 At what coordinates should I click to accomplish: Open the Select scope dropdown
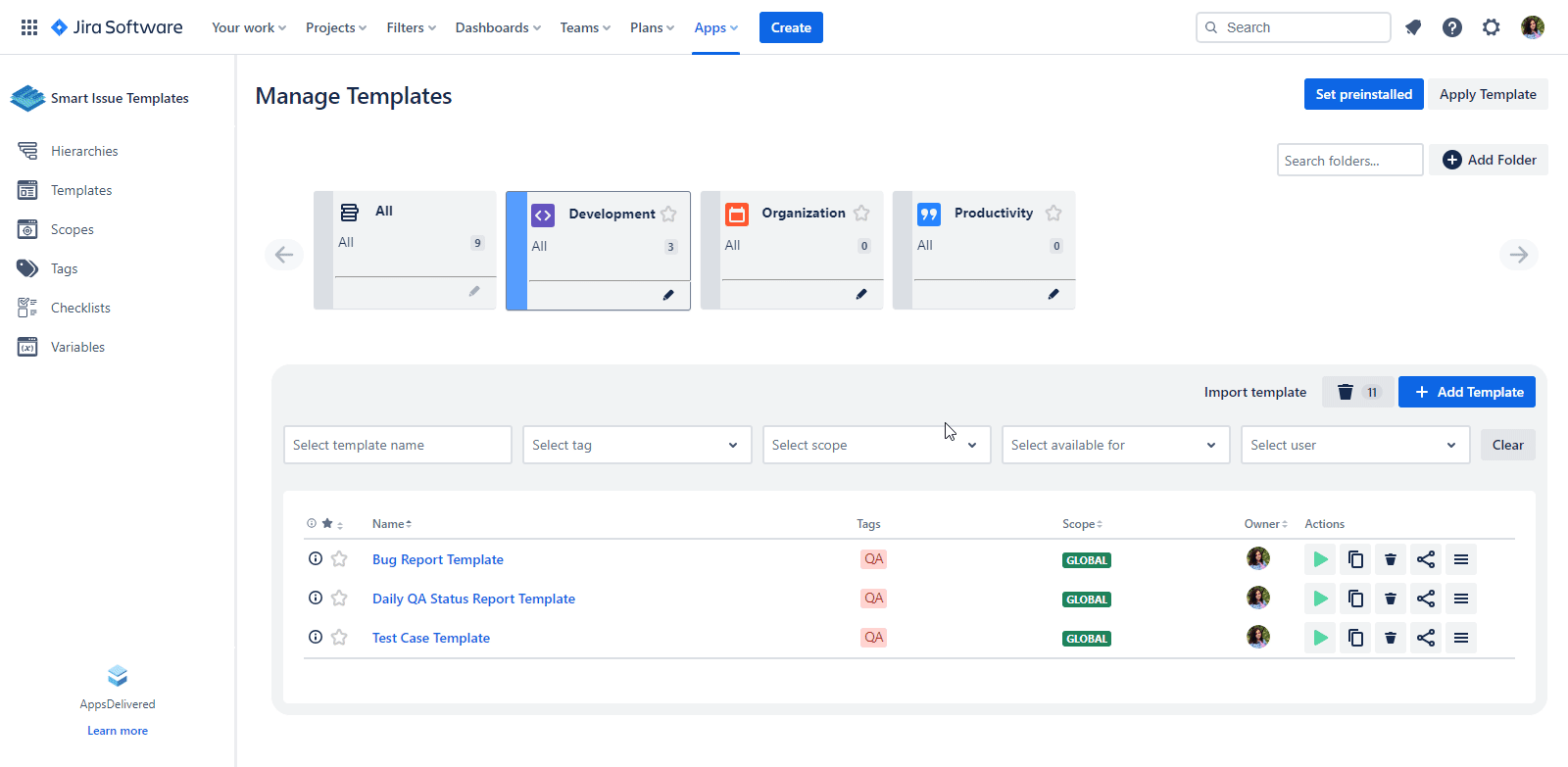click(875, 445)
